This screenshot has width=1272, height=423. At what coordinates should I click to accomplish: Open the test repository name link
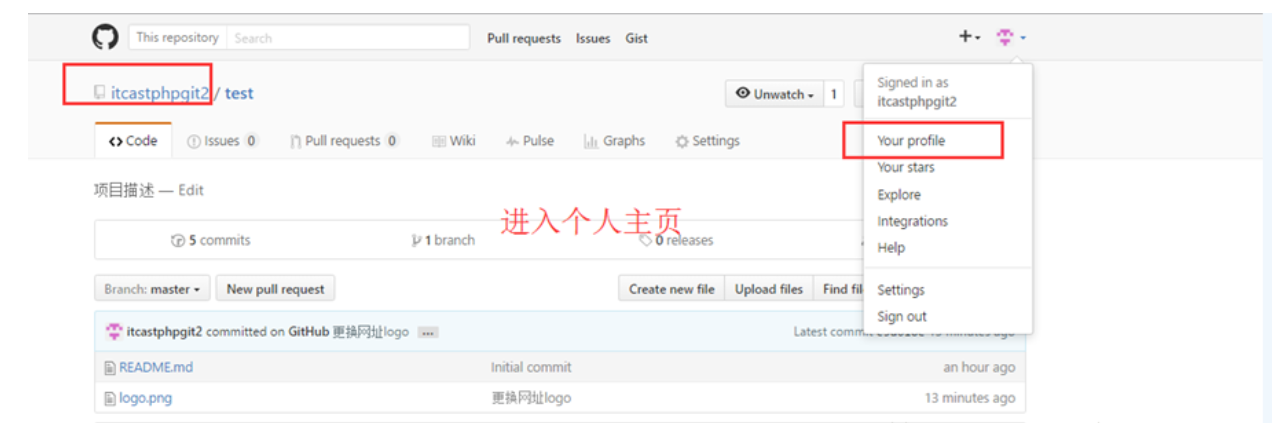(239, 93)
